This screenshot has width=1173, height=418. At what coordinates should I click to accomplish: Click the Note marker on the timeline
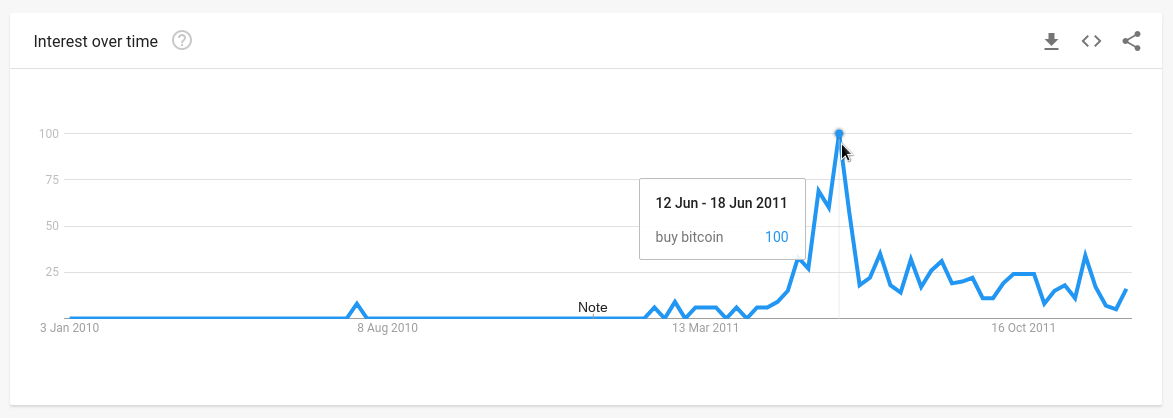point(592,307)
